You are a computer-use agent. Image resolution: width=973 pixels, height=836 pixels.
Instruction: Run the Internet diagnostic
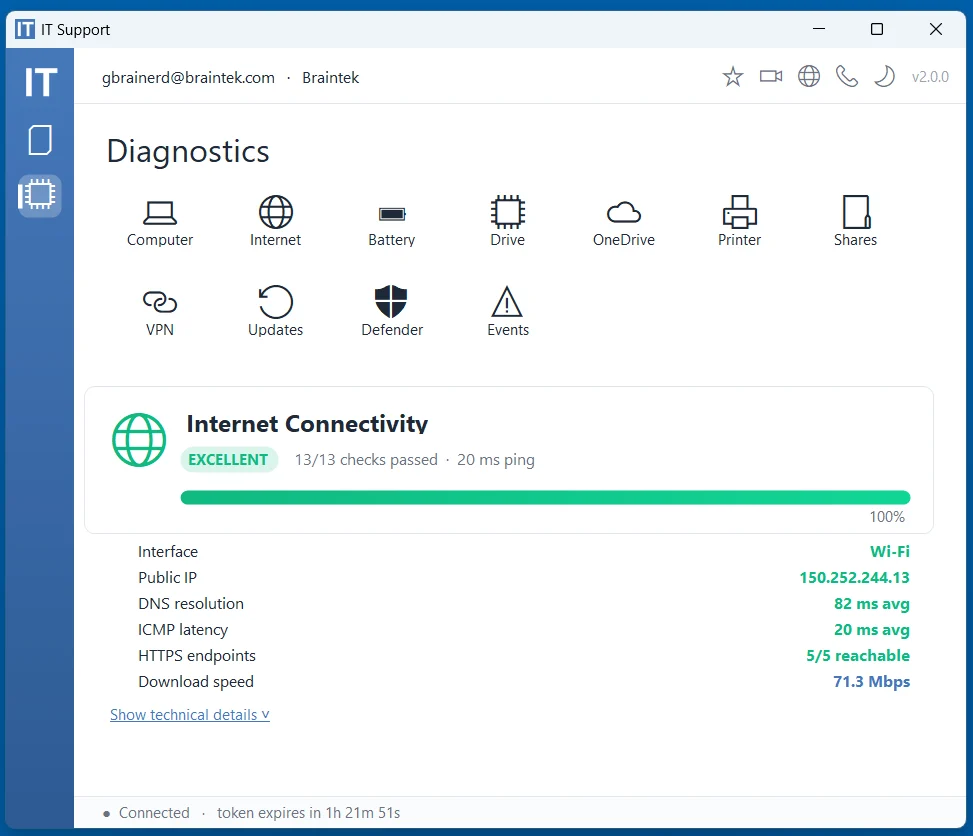coord(276,223)
